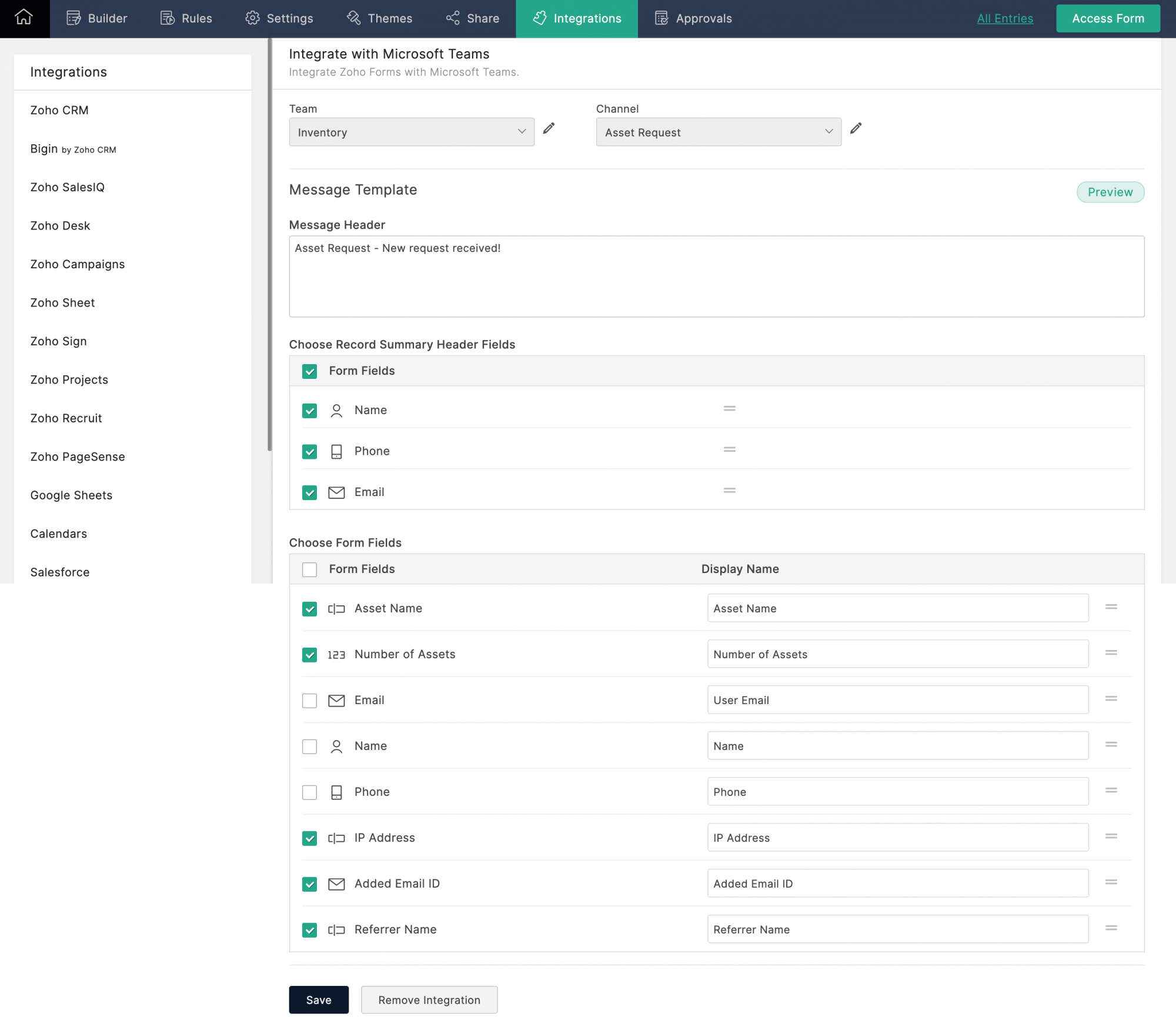
Task: Select Zoho SalesIQ integration
Action: pos(67,187)
